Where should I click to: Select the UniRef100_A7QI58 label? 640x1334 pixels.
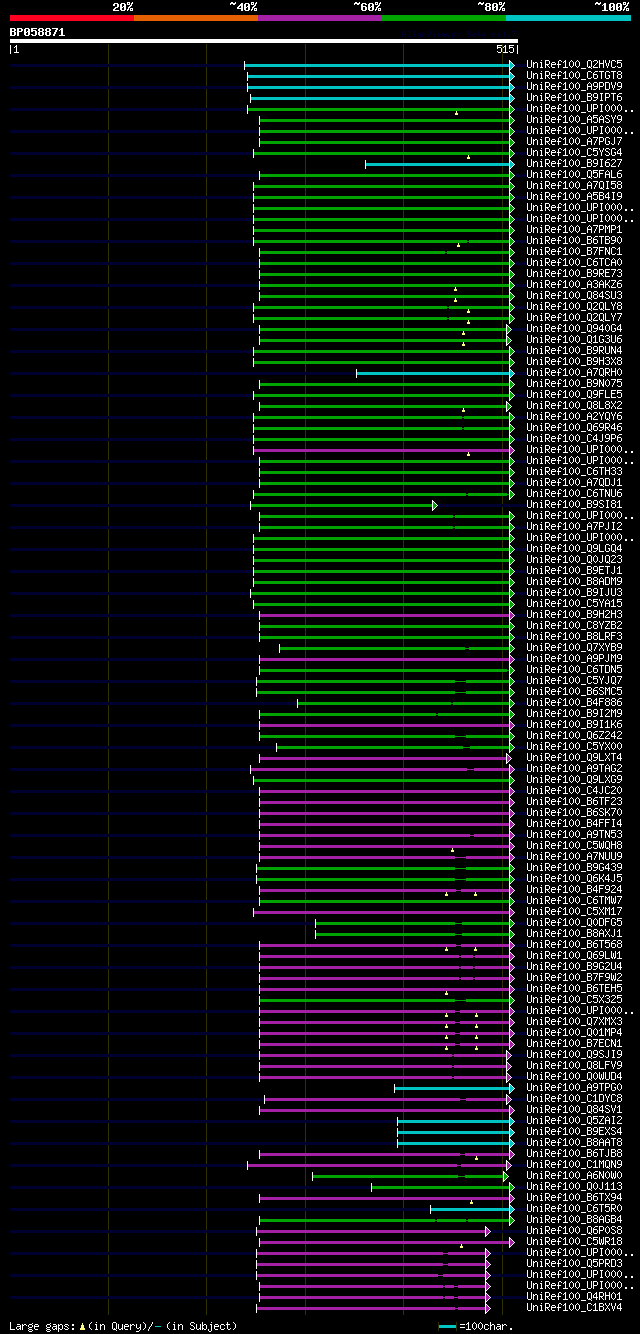574,185
